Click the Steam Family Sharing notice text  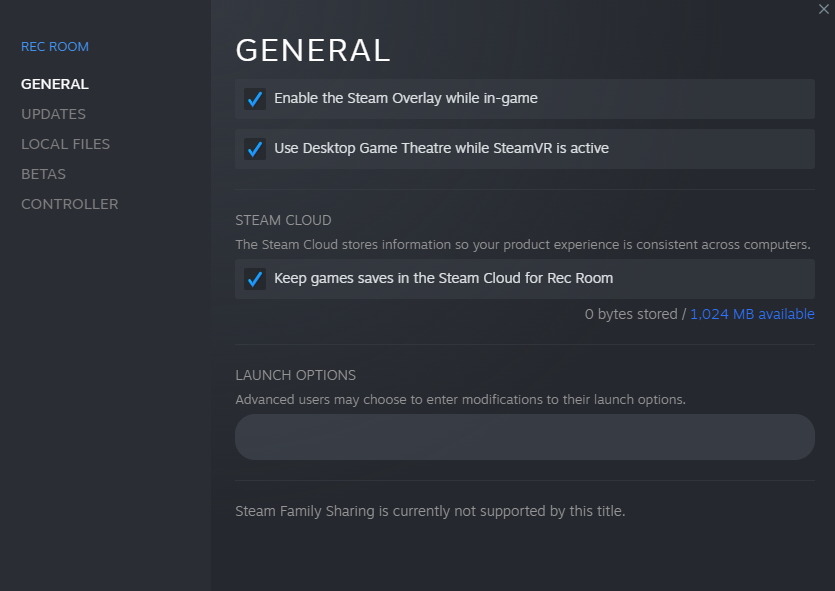(x=429, y=510)
